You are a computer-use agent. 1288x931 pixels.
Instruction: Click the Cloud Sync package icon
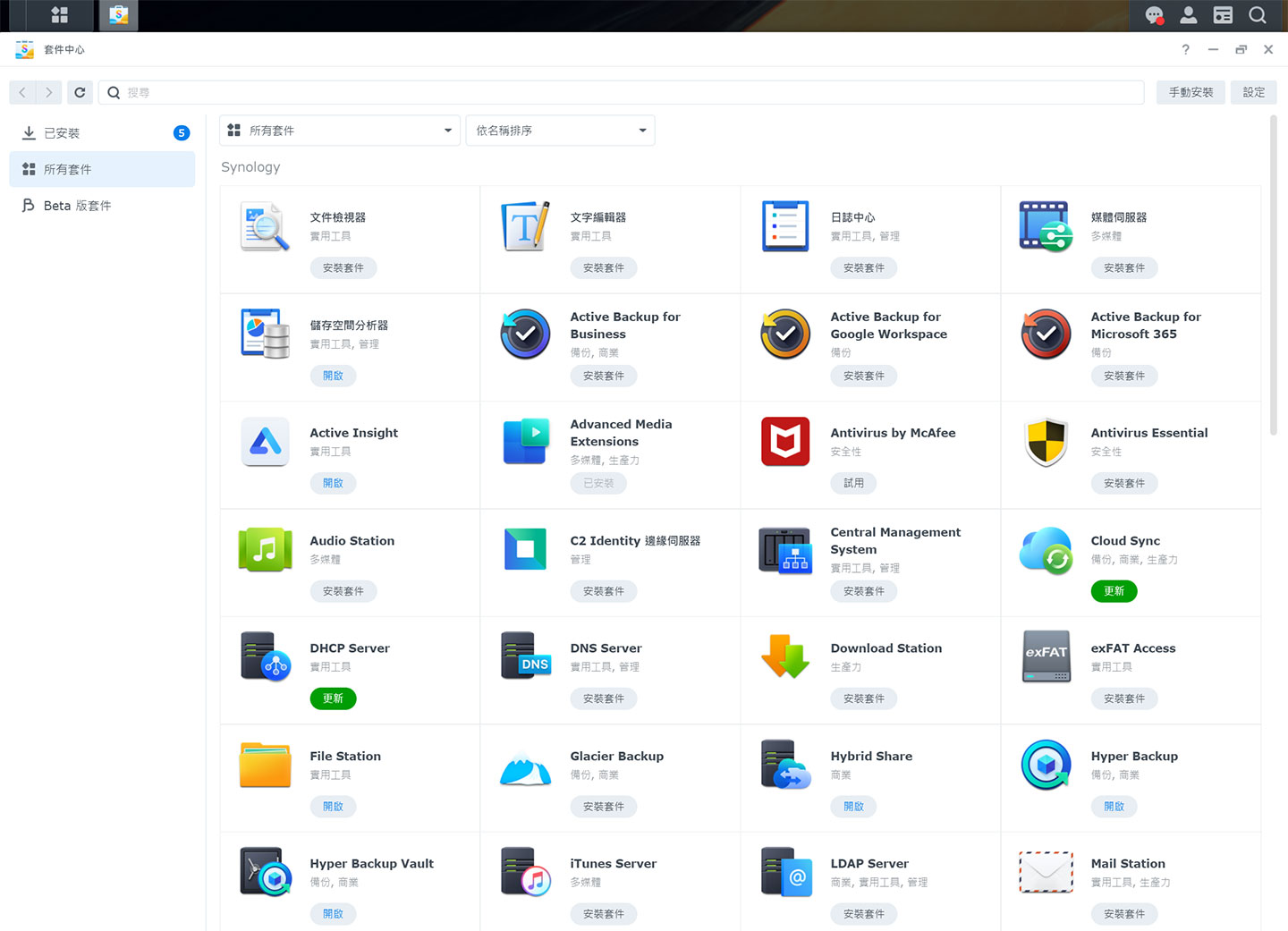(x=1046, y=549)
